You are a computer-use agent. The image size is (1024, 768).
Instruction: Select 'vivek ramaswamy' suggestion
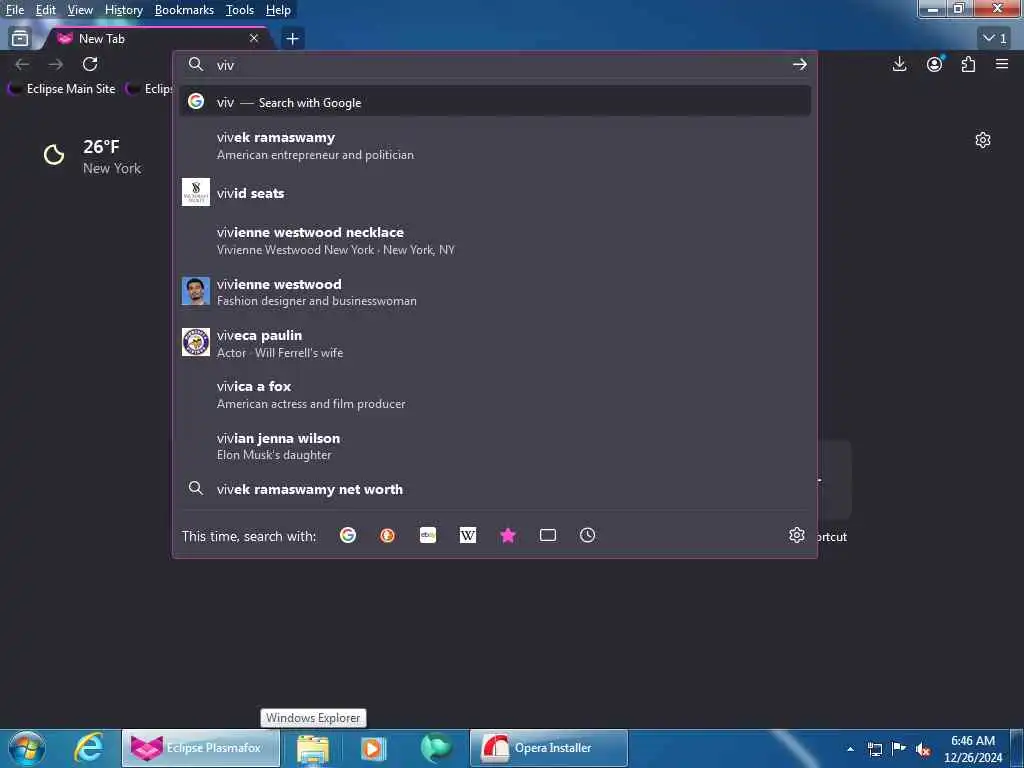(495, 146)
